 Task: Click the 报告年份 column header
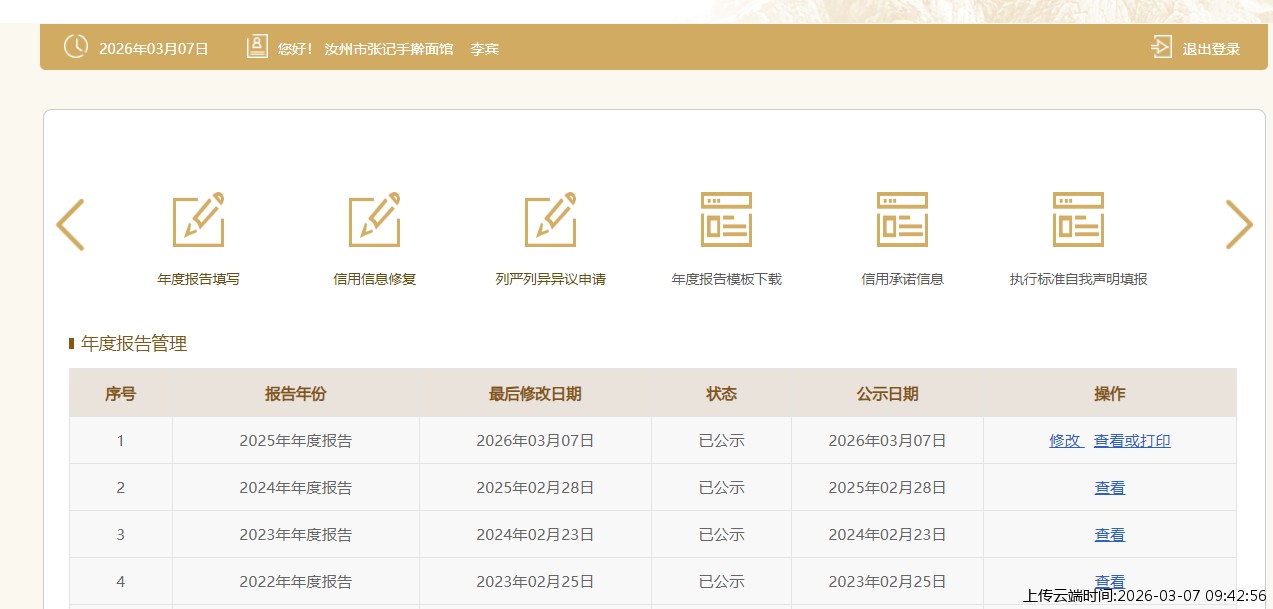pyautogui.click(x=295, y=394)
